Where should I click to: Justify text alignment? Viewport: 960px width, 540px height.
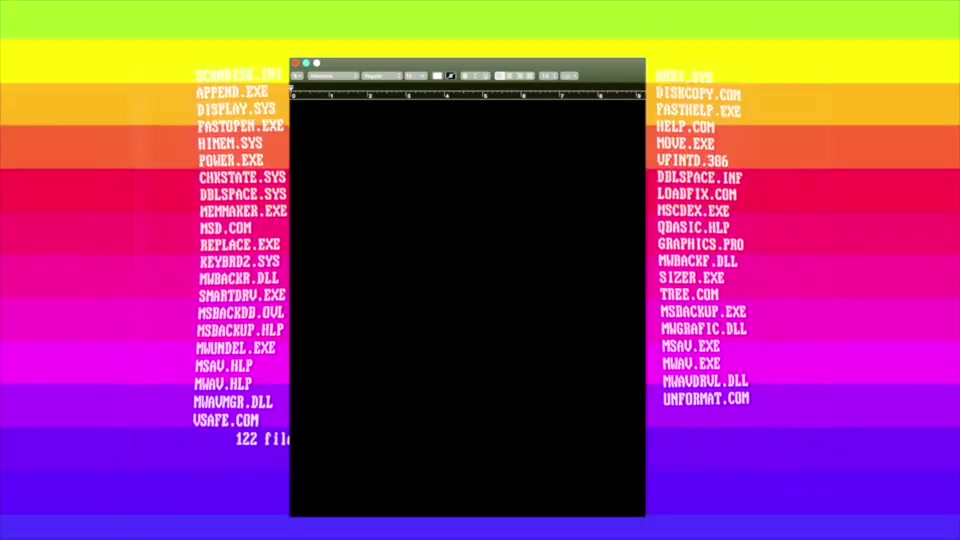530,76
